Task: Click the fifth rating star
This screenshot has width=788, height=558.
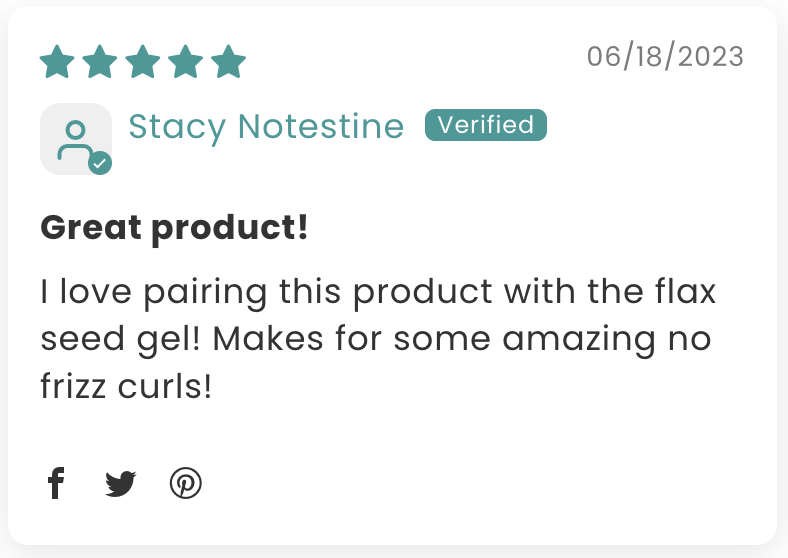Action: (x=228, y=61)
